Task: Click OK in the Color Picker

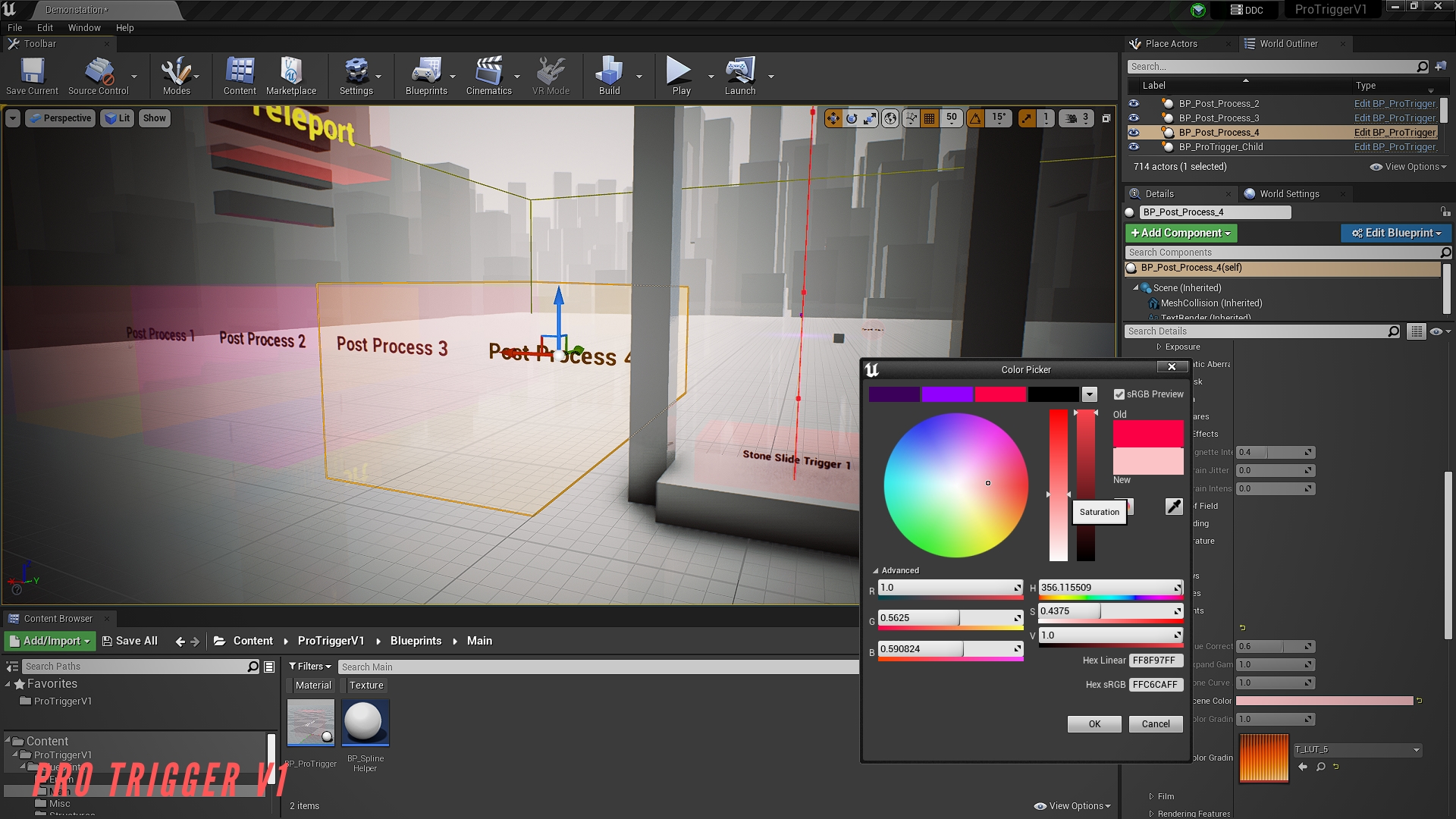Action: pos(1094,723)
